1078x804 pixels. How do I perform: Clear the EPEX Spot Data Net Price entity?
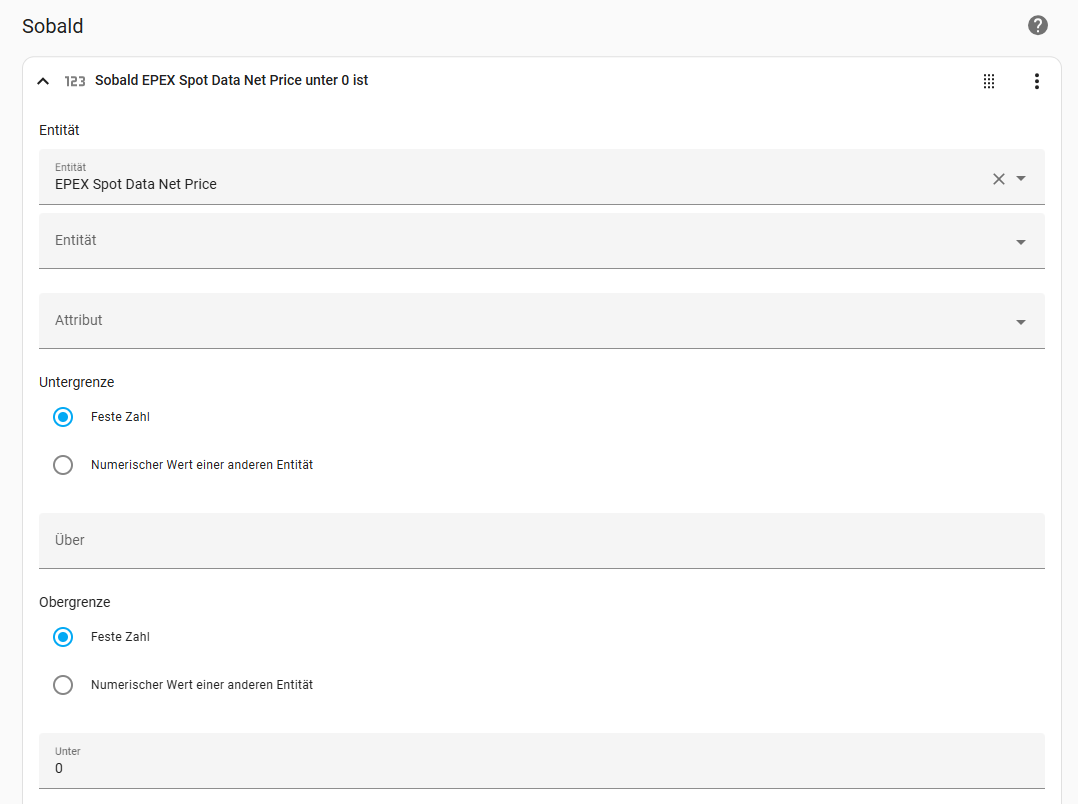point(998,179)
